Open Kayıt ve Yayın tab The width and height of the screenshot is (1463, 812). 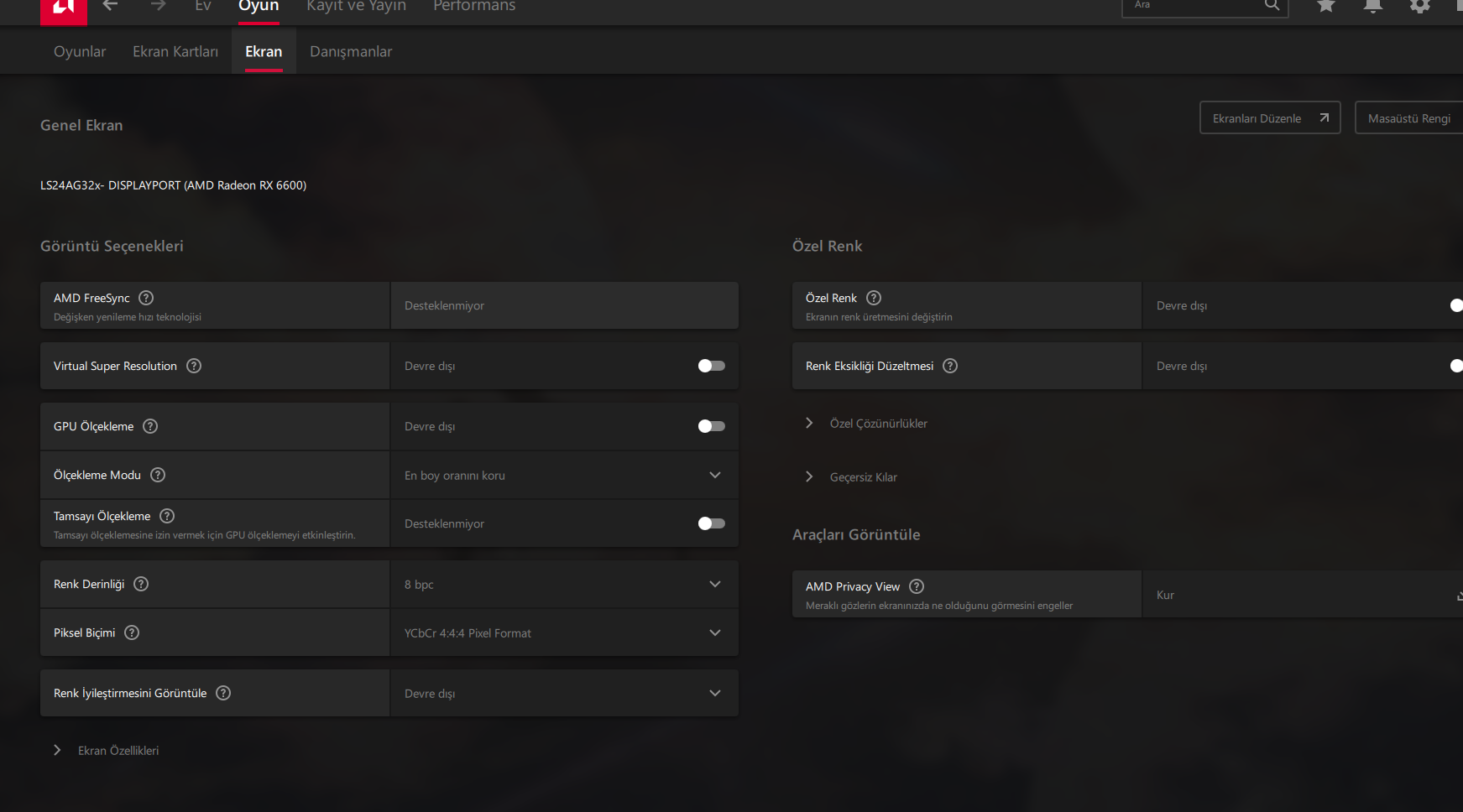click(x=357, y=7)
